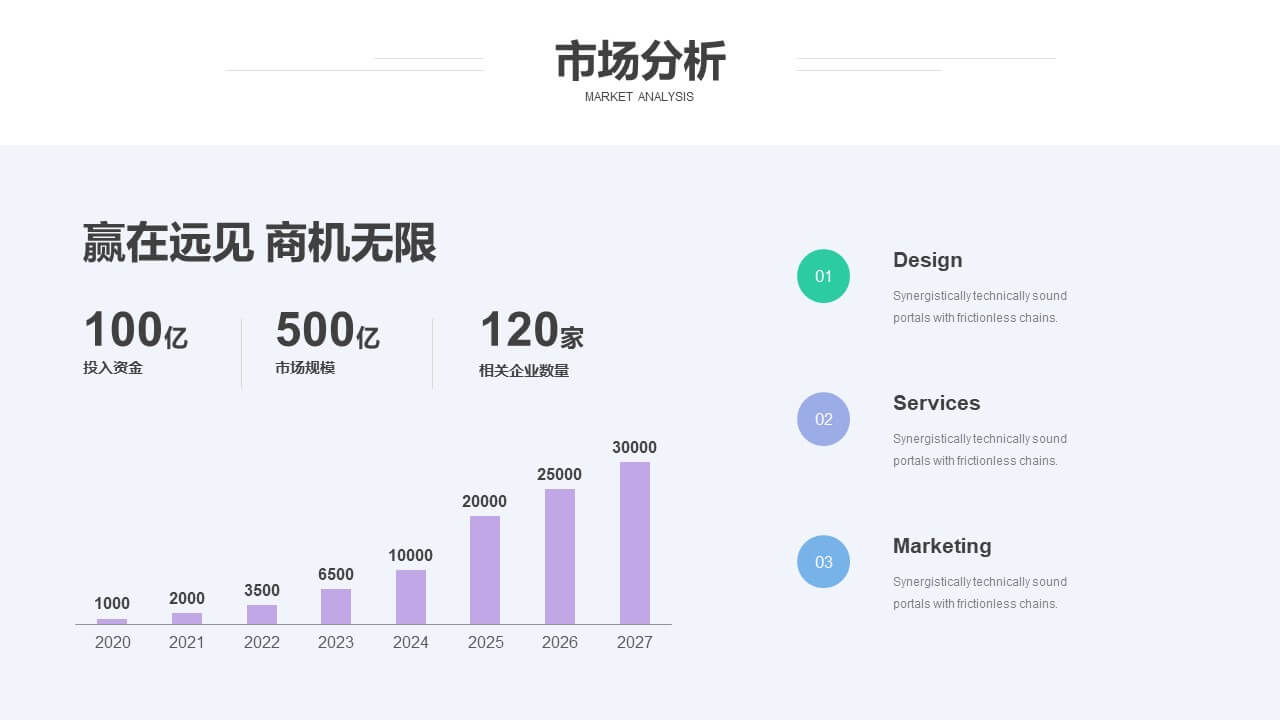Image resolution: width=1280 pixels, height=720 pixels.
Task: Click the 30000 data label
Action: (635, 447)
